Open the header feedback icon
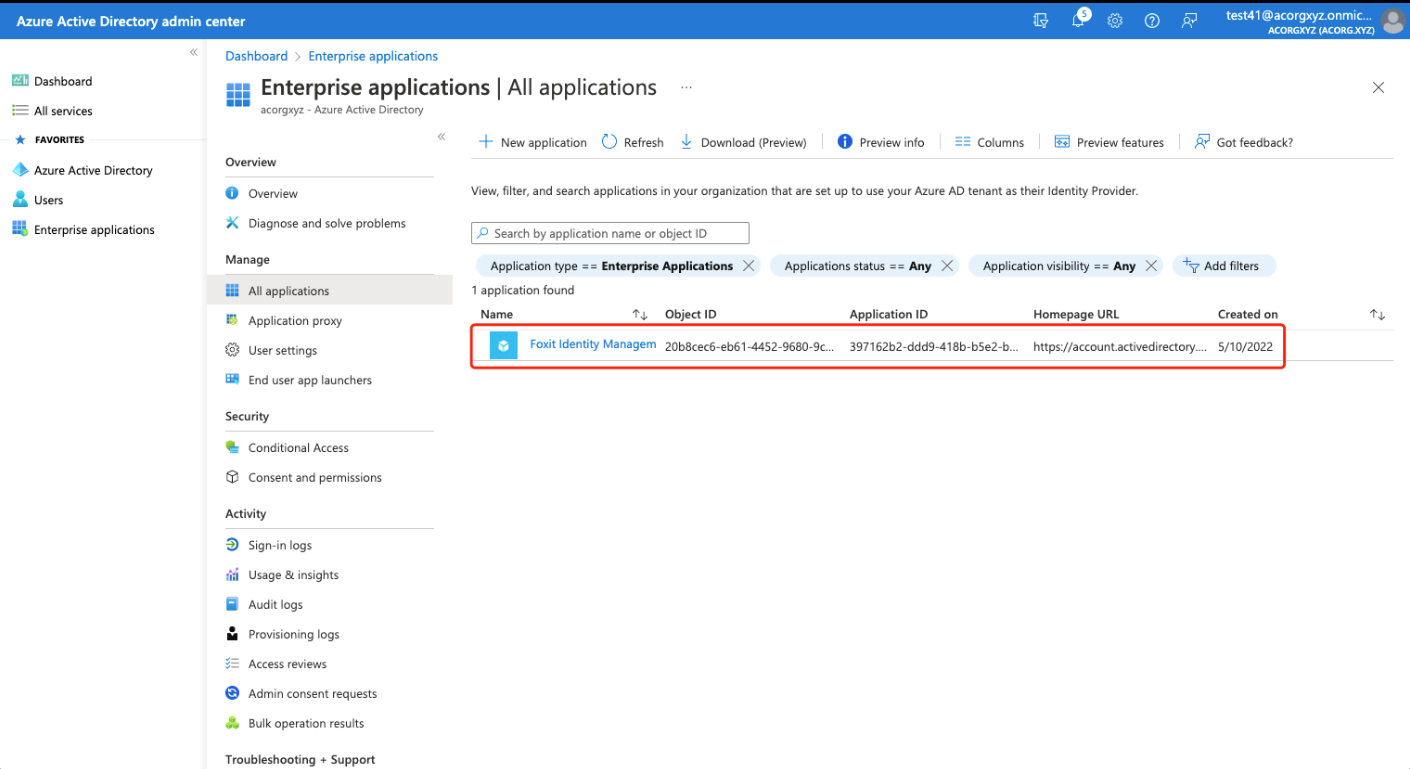This screenshot has width=1410, height=769. pos(1189,21)
